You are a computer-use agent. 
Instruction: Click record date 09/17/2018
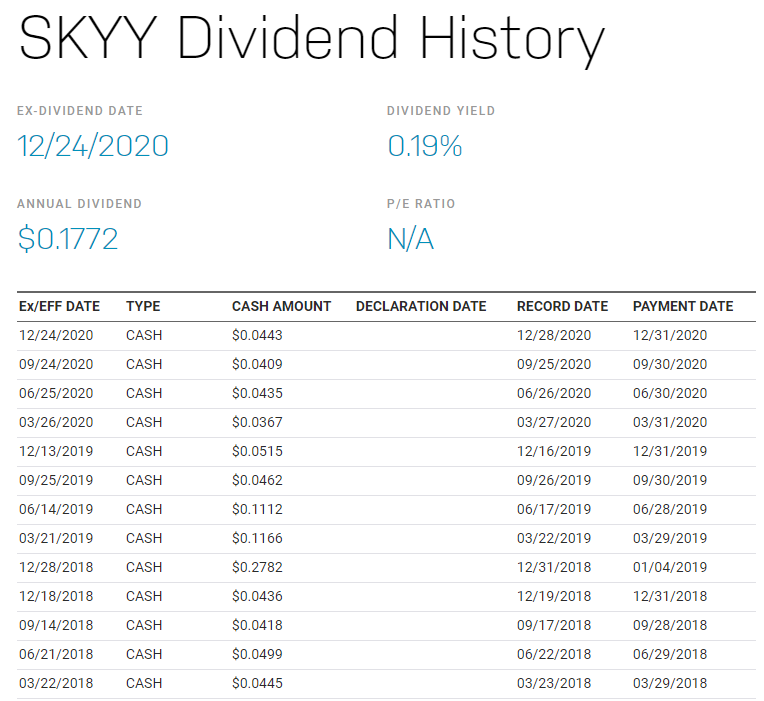554,625
